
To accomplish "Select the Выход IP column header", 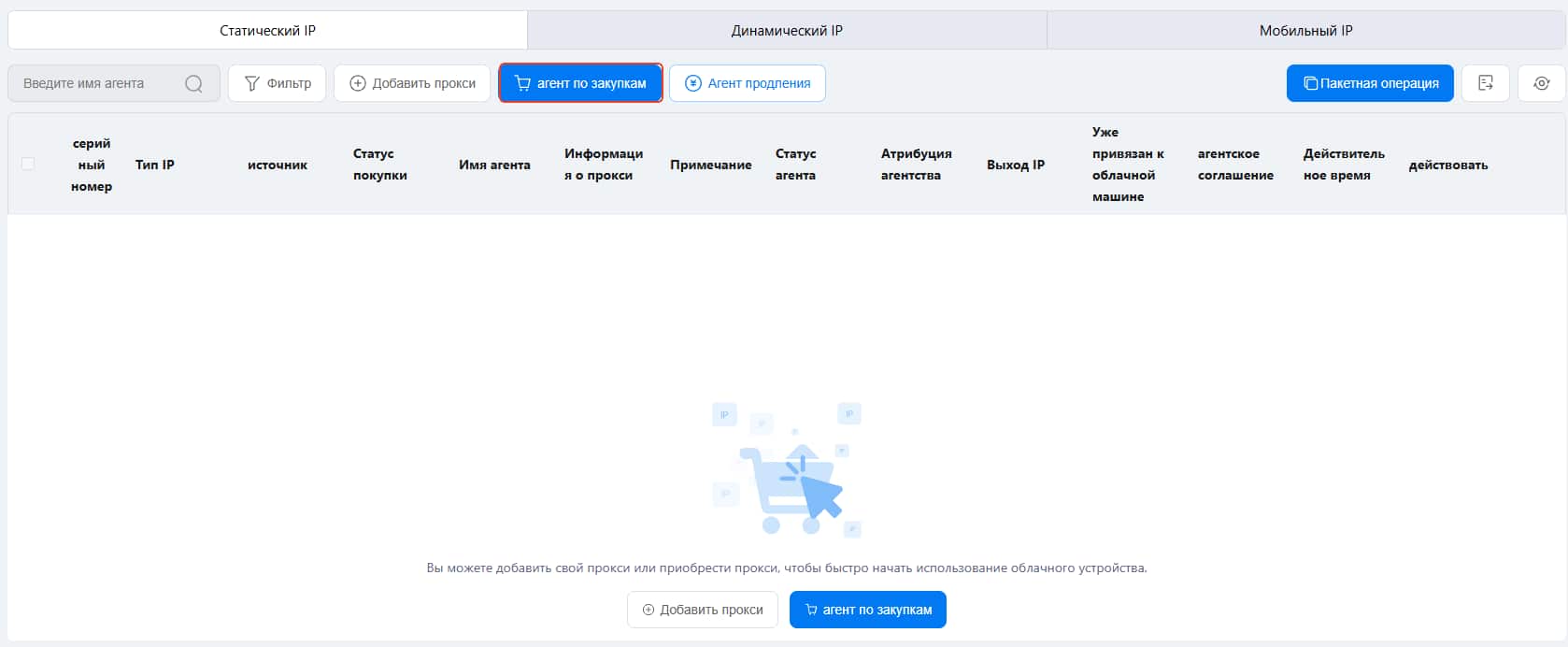I will point(1015,165).
